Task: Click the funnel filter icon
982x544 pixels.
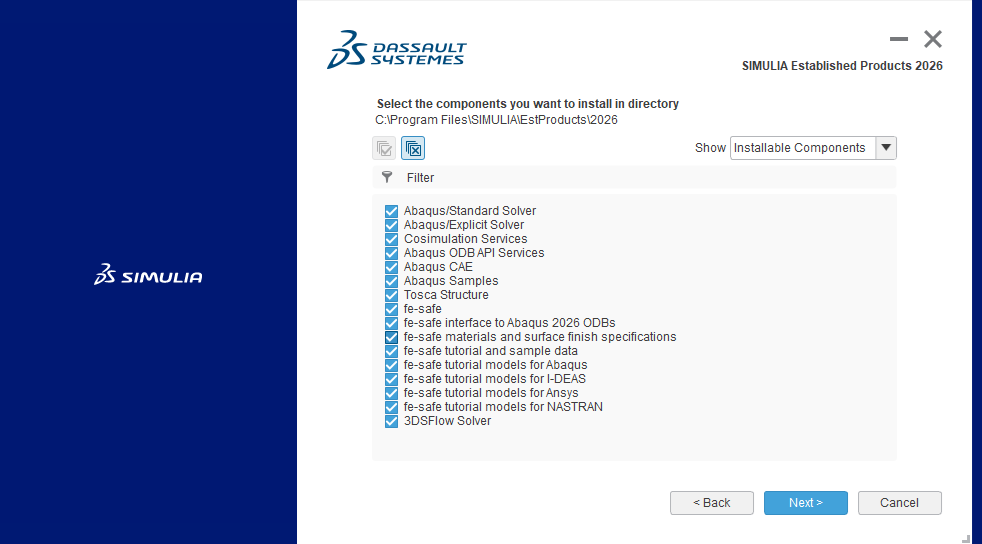Action: coord(388,177)
